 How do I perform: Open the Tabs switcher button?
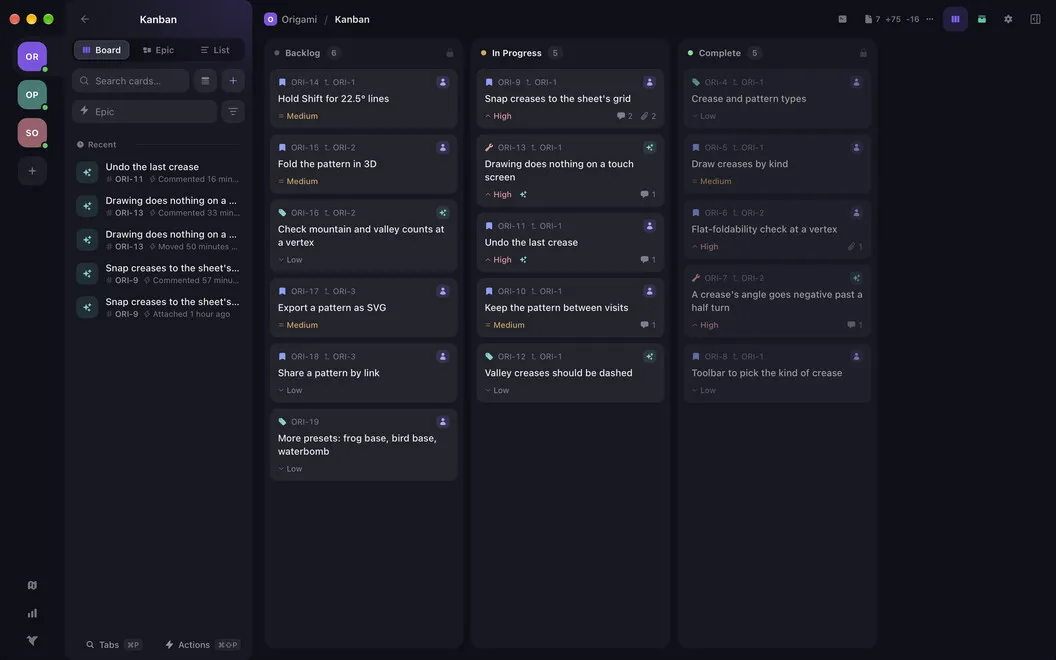[x=113, y=645]
